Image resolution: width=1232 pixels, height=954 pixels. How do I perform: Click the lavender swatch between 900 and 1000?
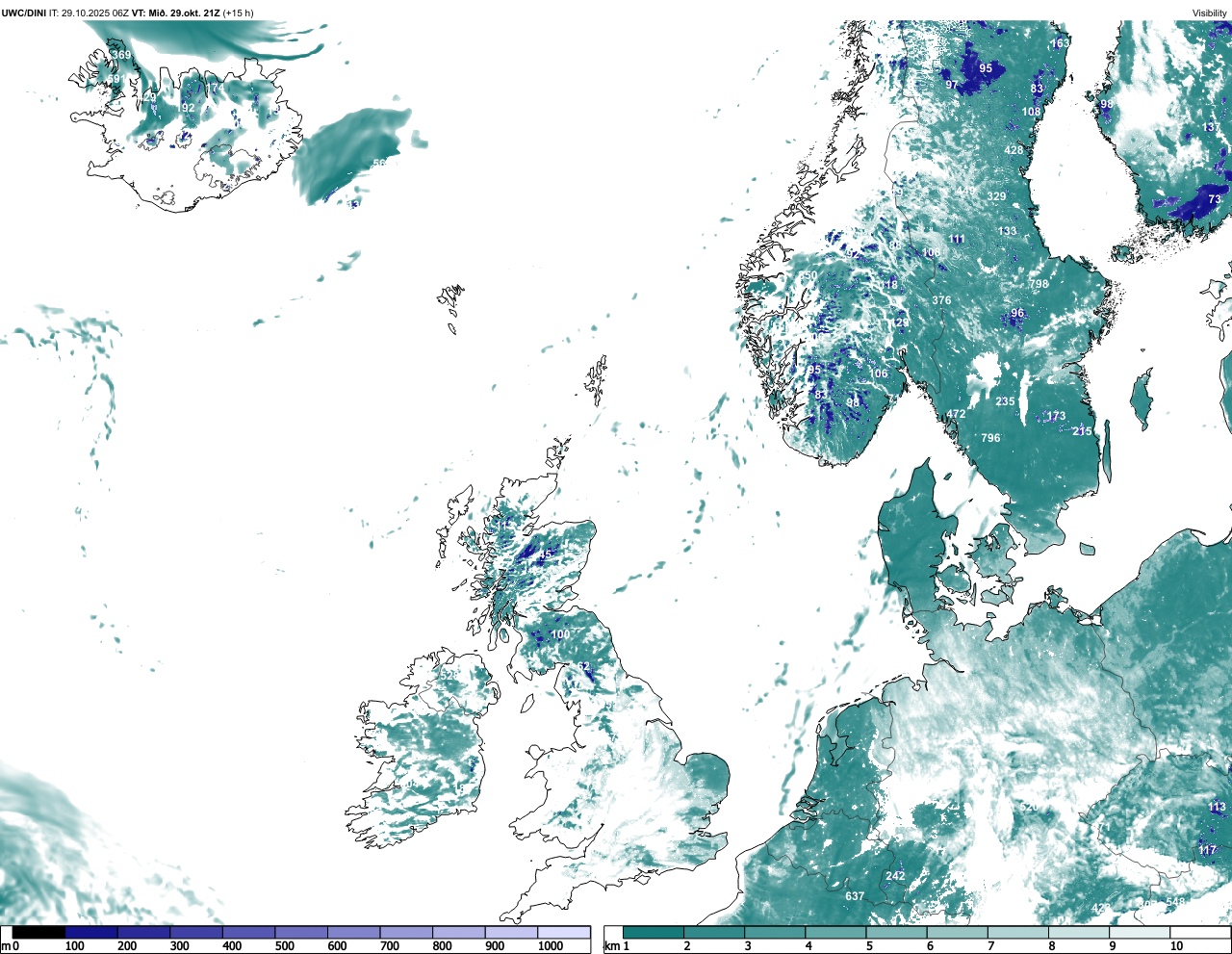pos(511,932)
